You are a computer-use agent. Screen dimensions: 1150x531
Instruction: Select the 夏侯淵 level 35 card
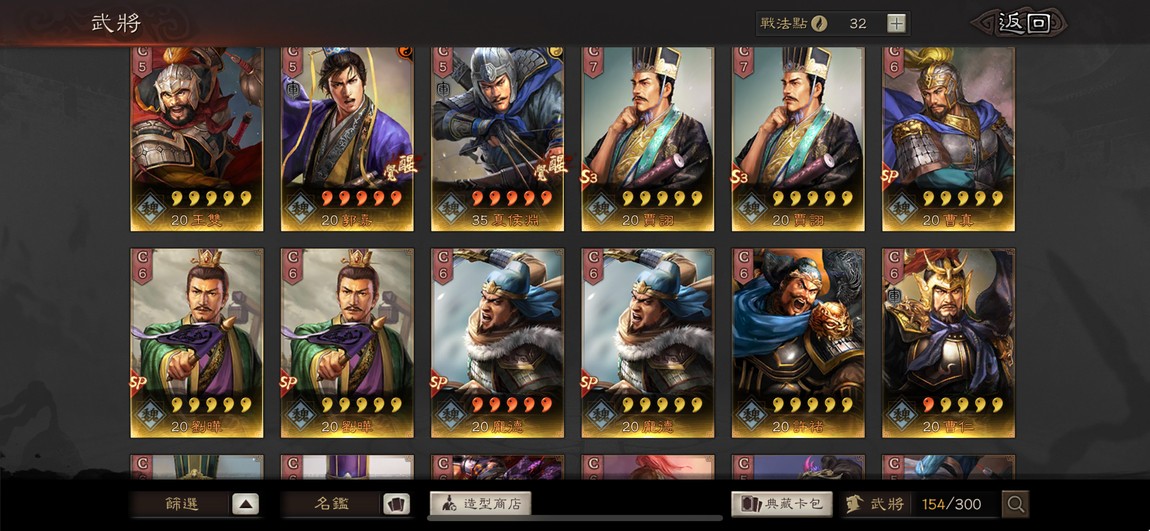[497, 139]
